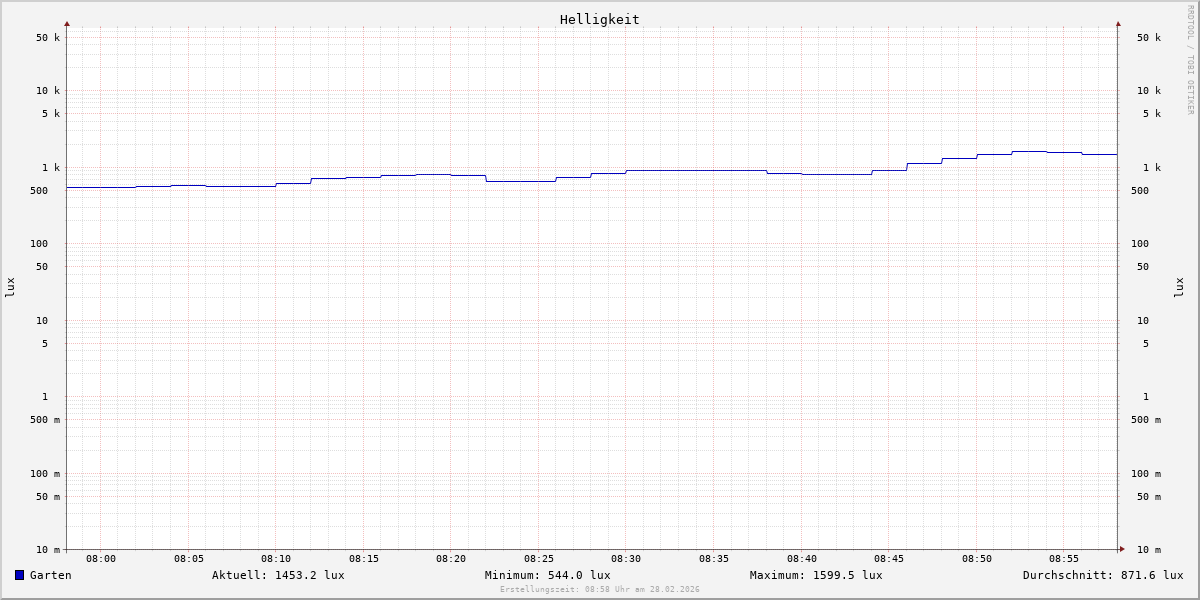Screen dimensions: 1200x600
Task: Click the 08:45 time axis label
Action: (x=889, y=559)
